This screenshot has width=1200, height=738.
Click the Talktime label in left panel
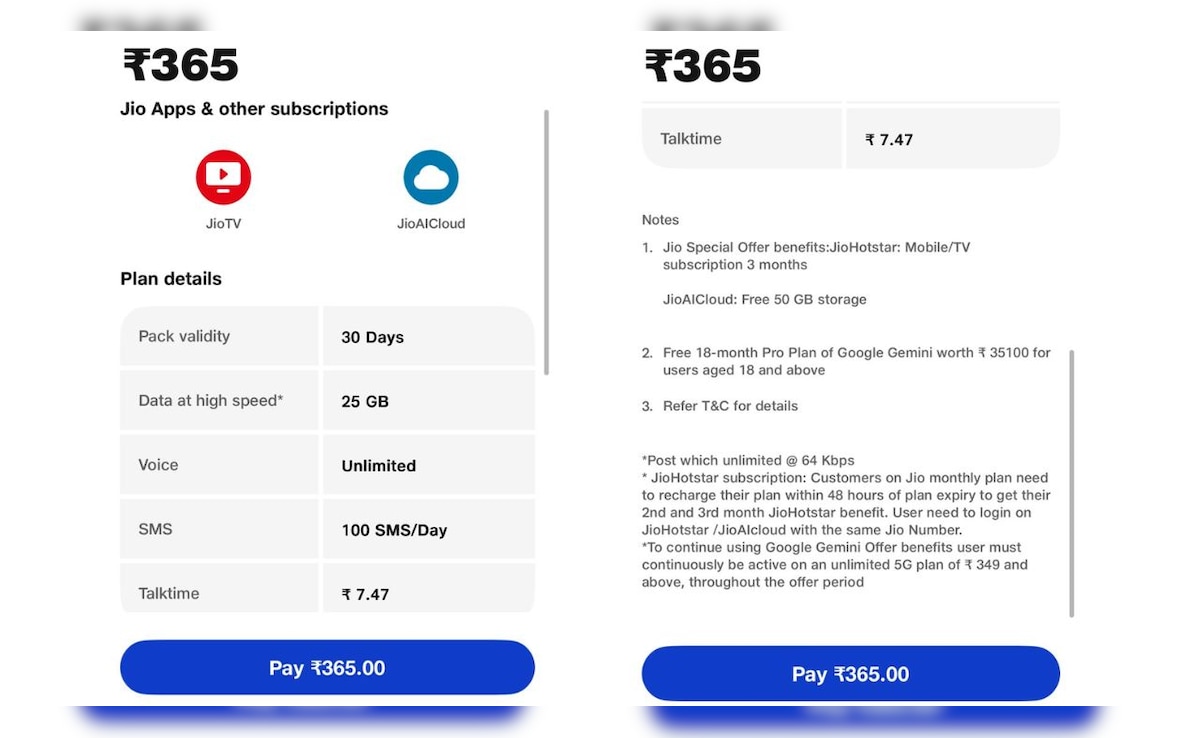point(169,593)
